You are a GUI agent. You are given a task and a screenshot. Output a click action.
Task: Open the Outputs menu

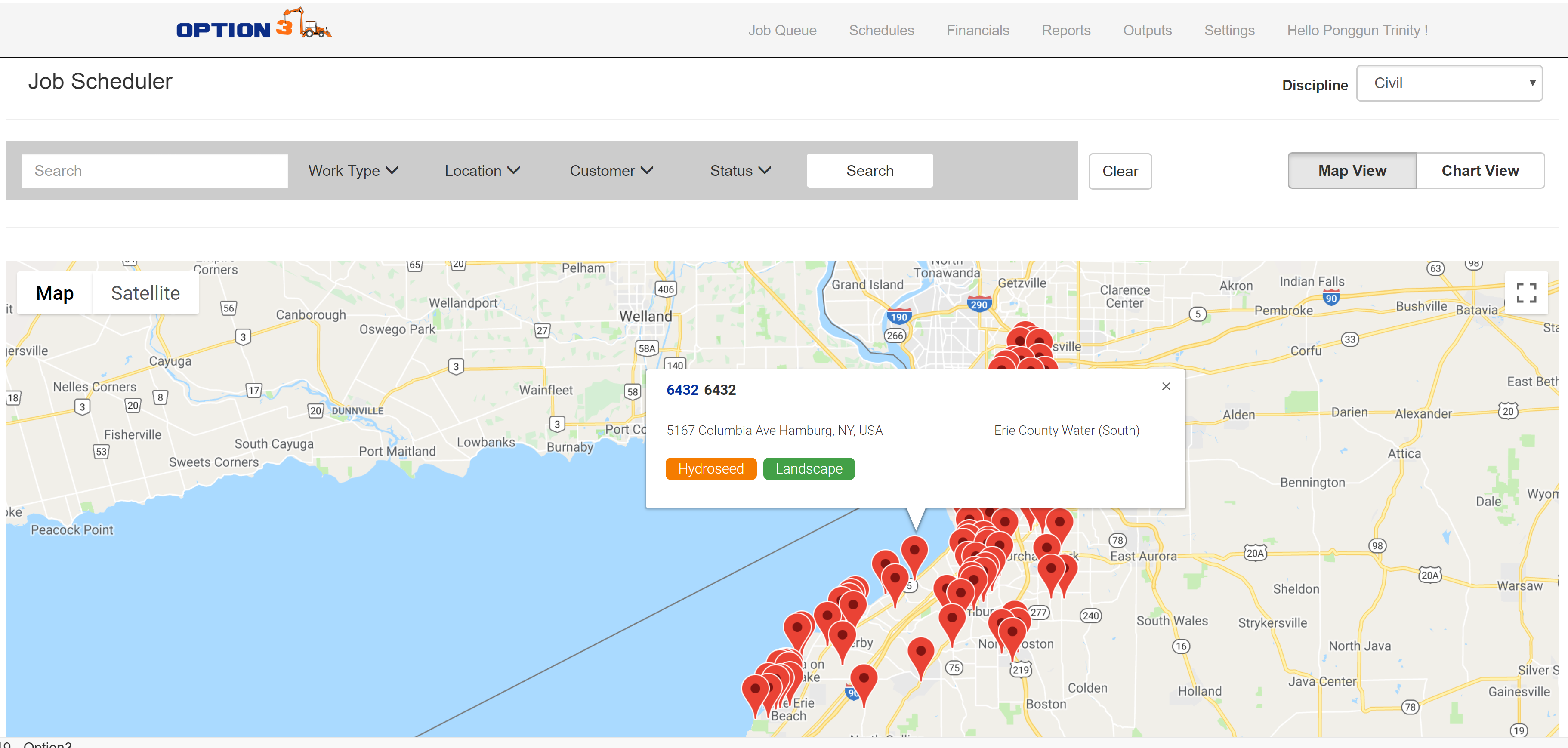1147,31
